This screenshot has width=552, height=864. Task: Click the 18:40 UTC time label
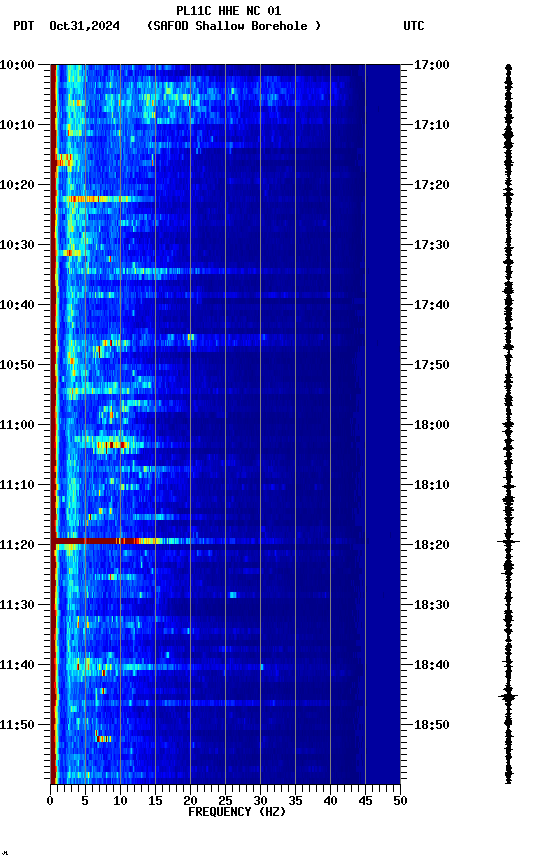[x=432, y=665]
